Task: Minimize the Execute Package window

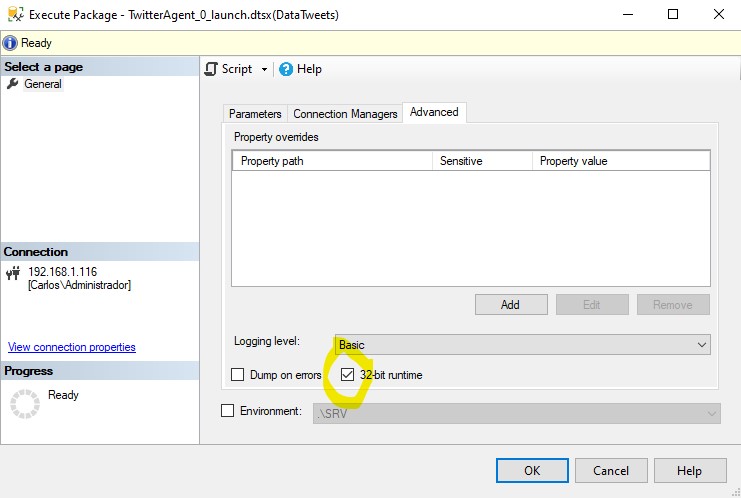Action: click(628, 14)
